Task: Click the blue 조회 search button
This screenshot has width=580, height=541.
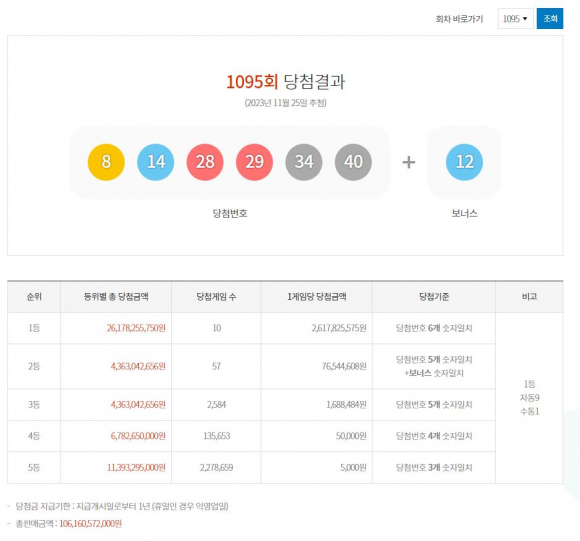Action: click(550, 18)
